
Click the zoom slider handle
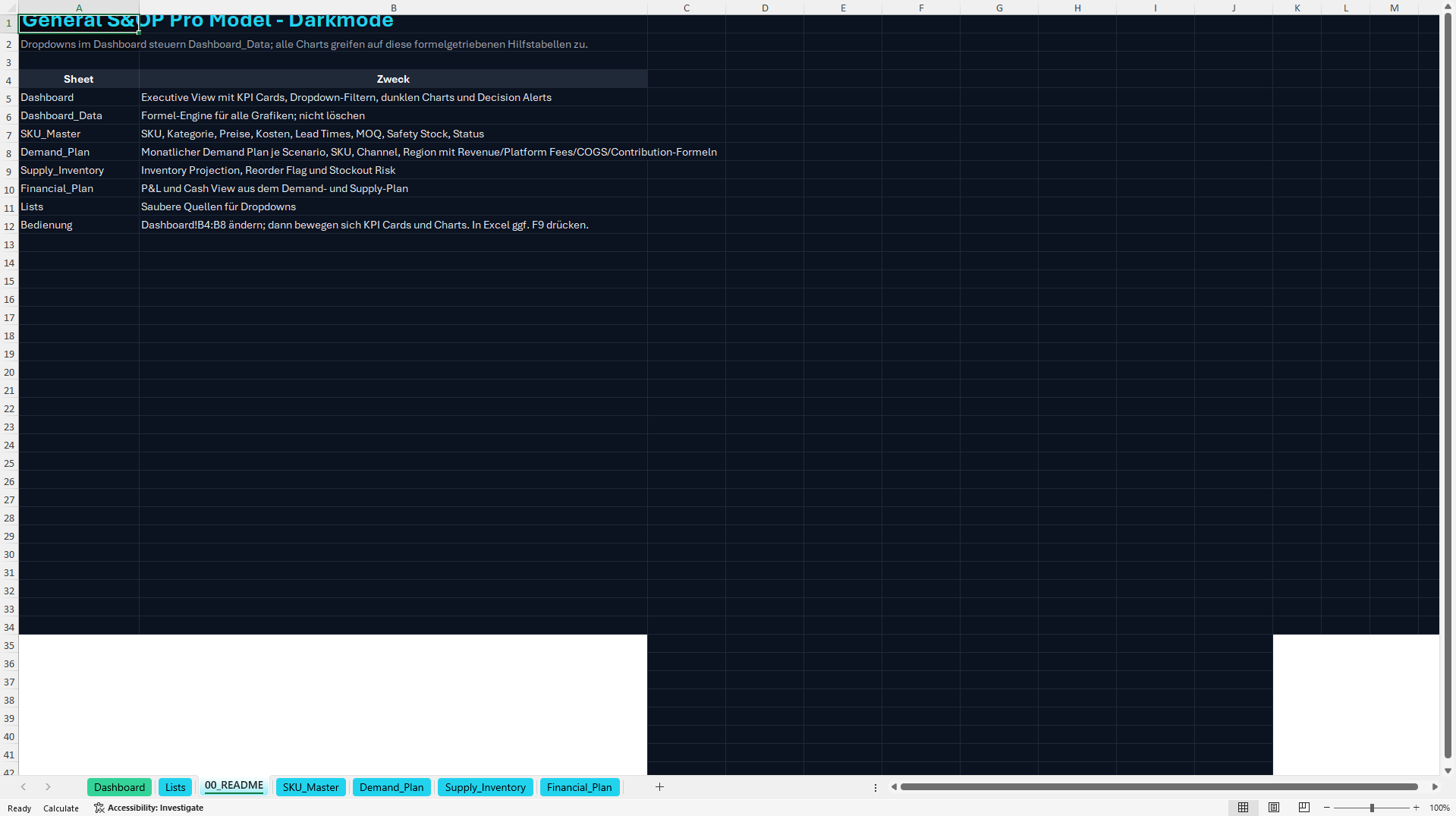pos(1372,808)
